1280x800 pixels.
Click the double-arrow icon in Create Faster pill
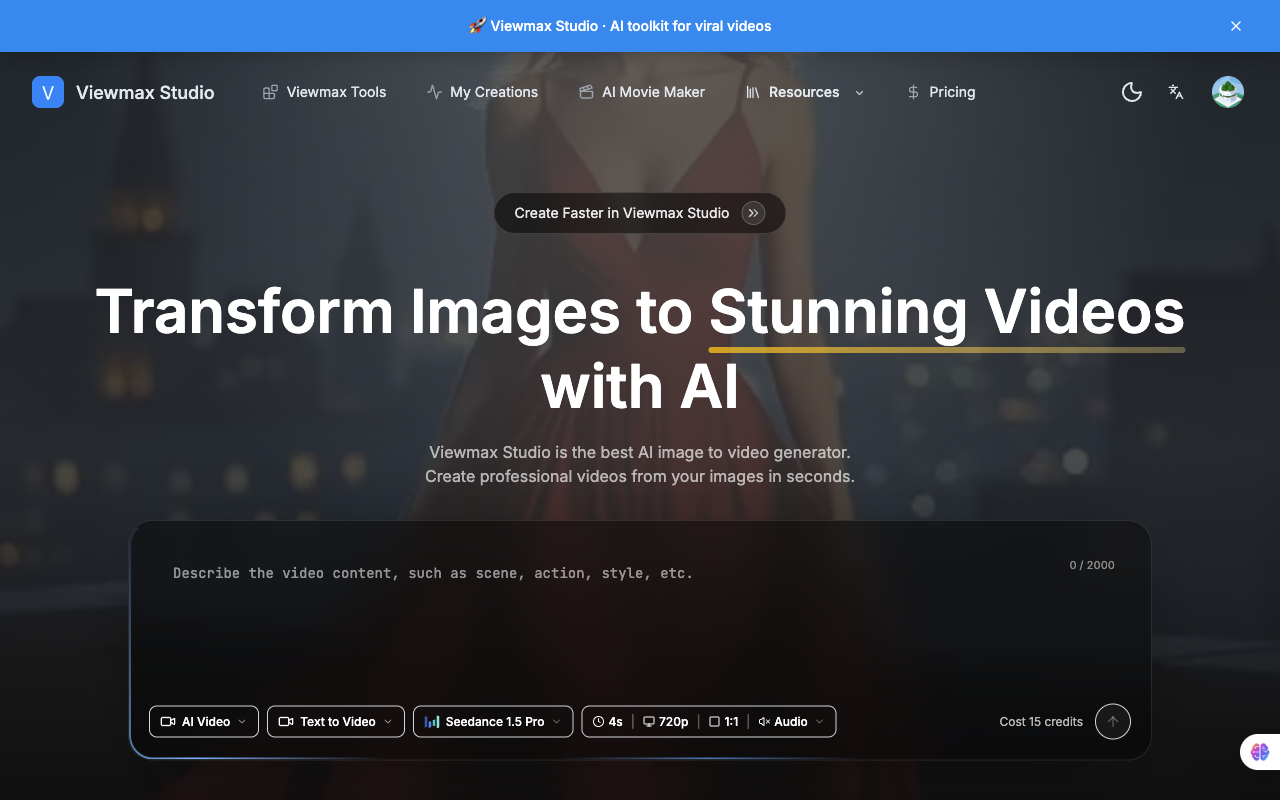point(754,213)
